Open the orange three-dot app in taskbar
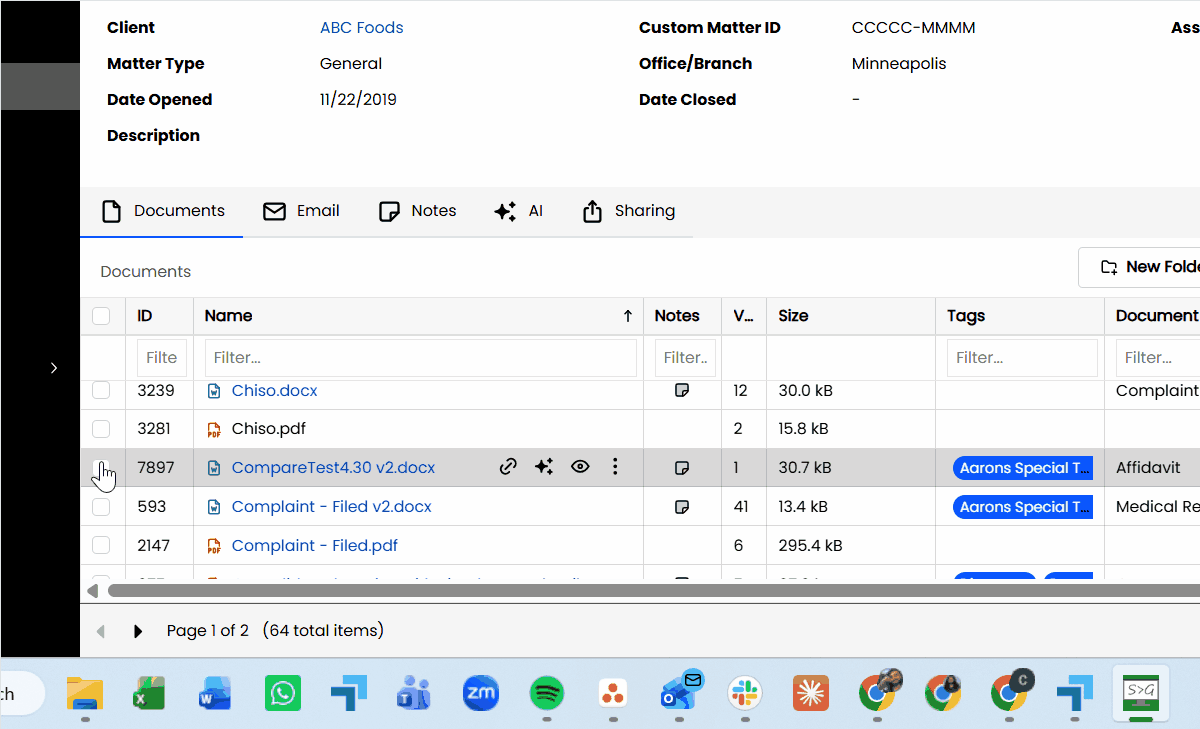Screen dimensions: 1200x729 [612, 692]
